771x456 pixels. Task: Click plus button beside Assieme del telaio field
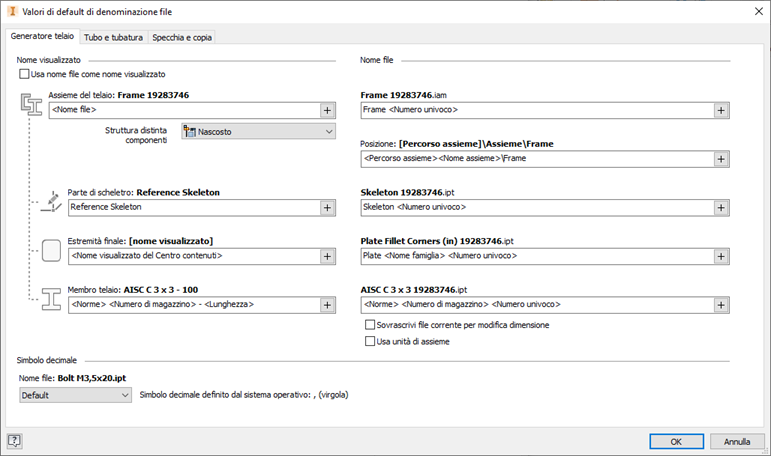point(326,110)
